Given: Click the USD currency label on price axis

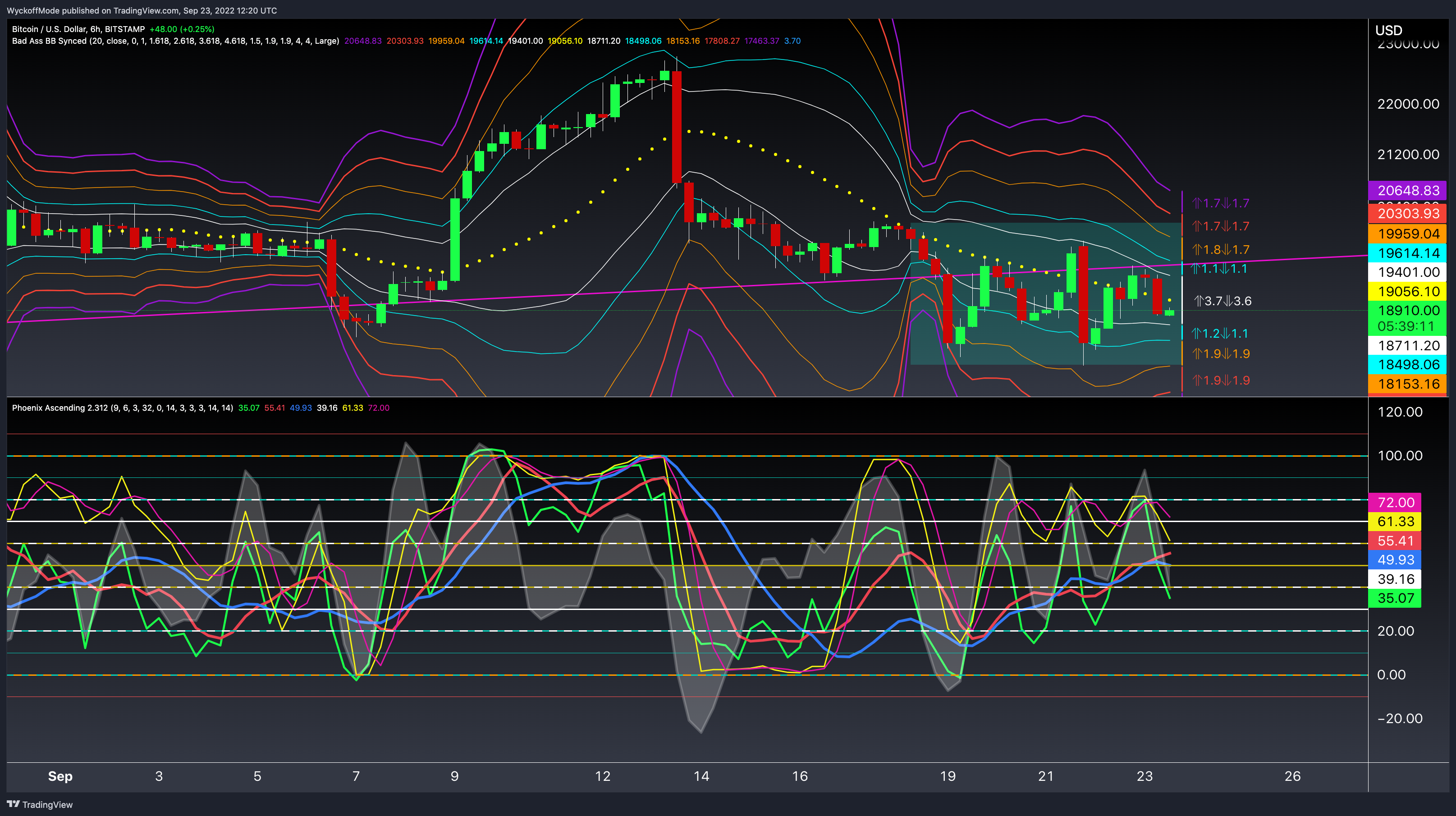Looking at the screenshot, I should 1389,31.
